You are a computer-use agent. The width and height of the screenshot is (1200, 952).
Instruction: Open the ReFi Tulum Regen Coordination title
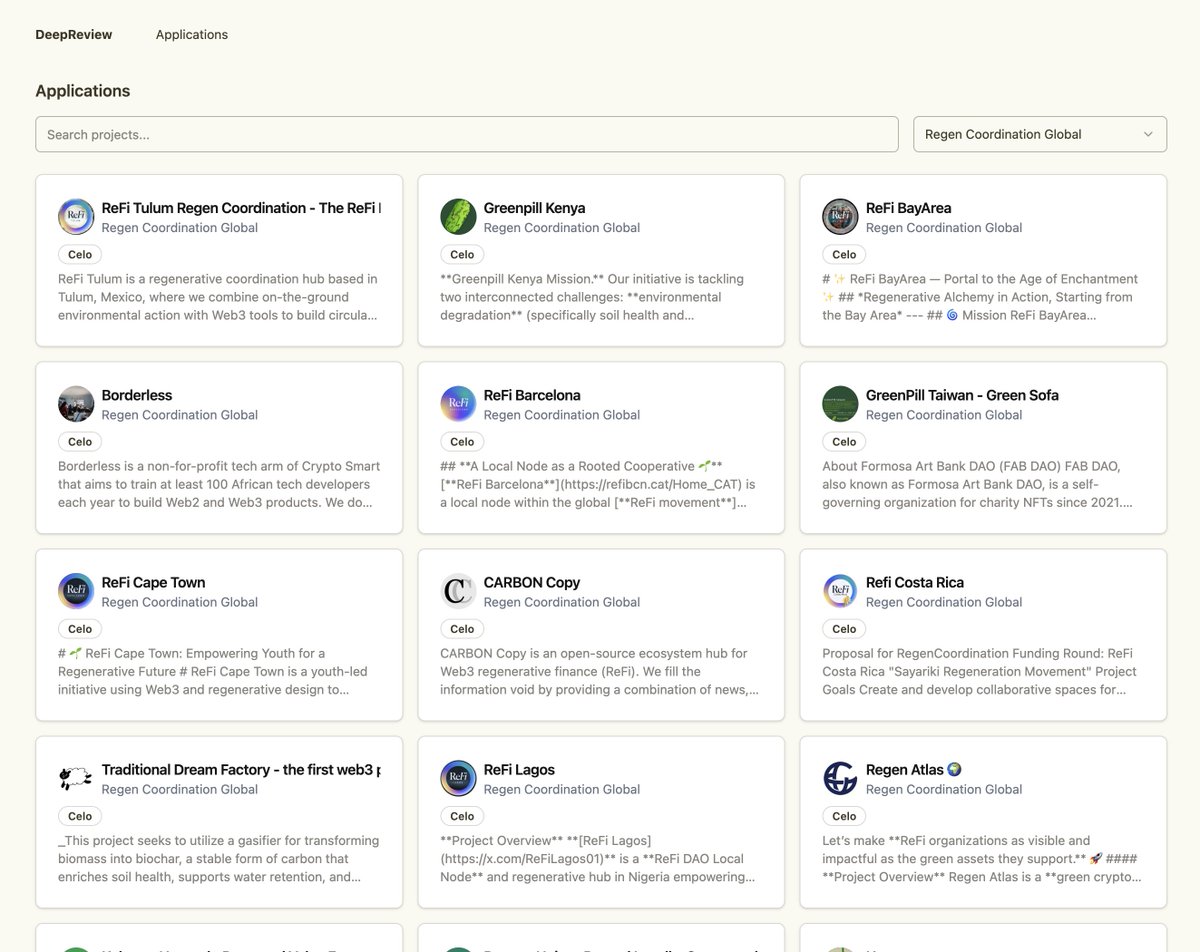241,208
